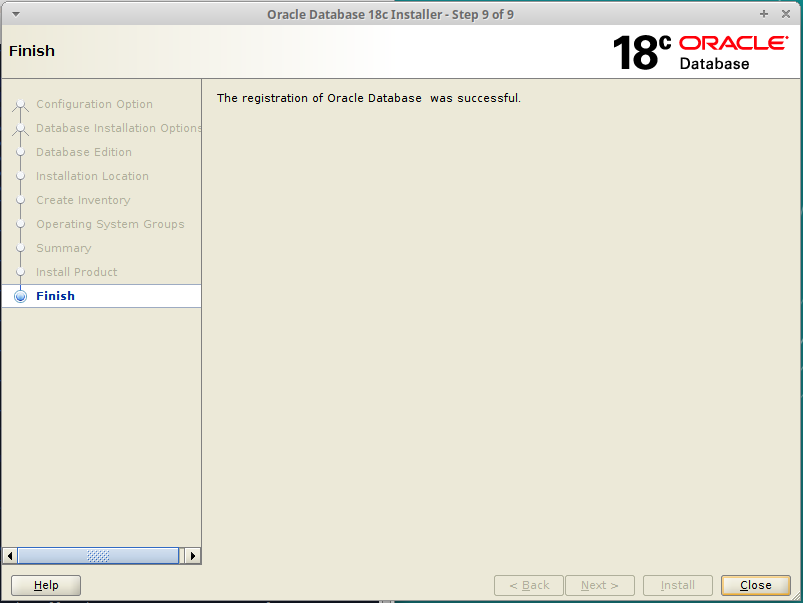The width and height of the screenshot is (803, 603).
Task: Click the blue Finish step bullet icon
Action: coord(20,296)
